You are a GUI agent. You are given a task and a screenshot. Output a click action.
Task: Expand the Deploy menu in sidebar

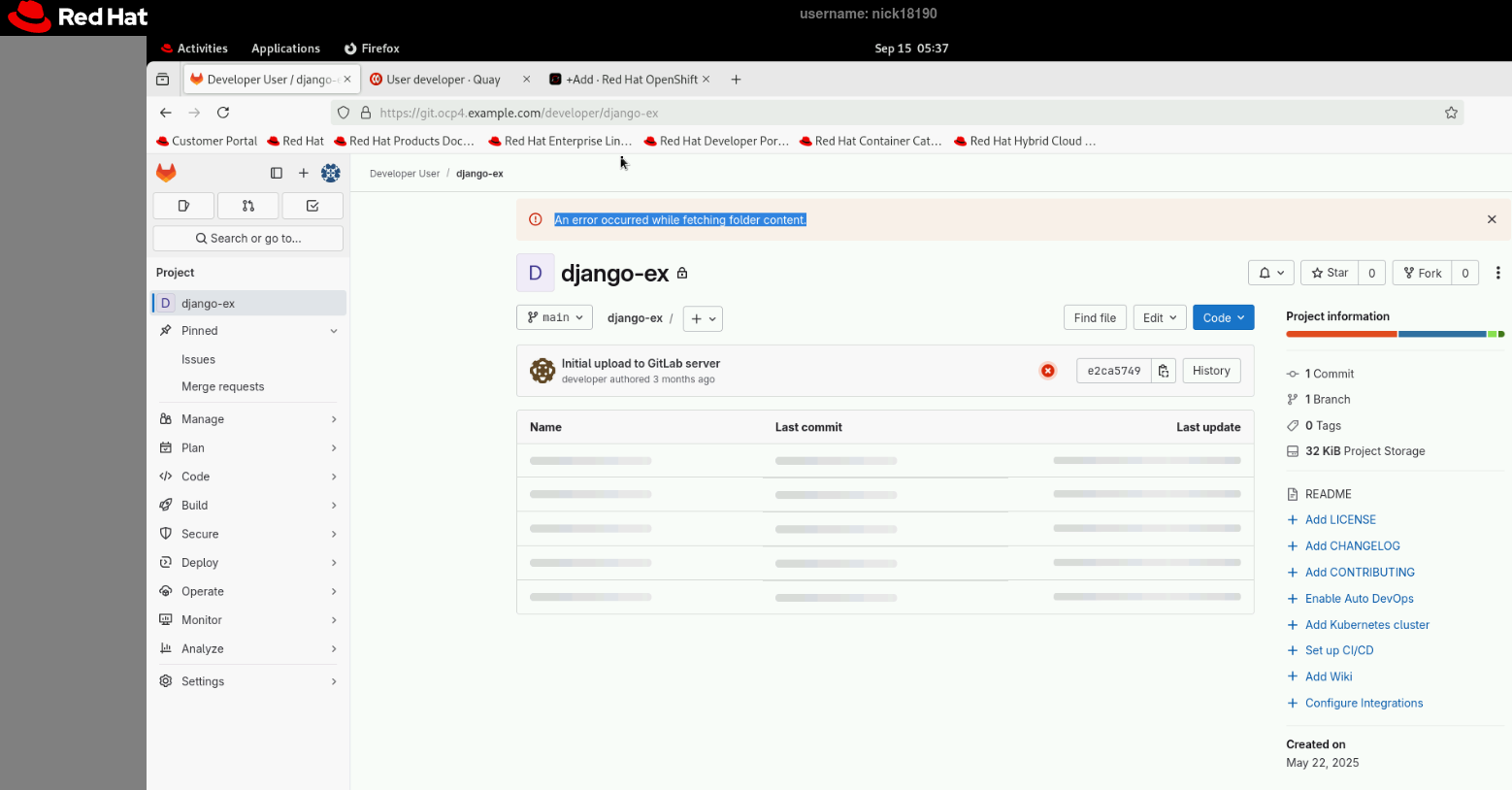pos(249,563)
